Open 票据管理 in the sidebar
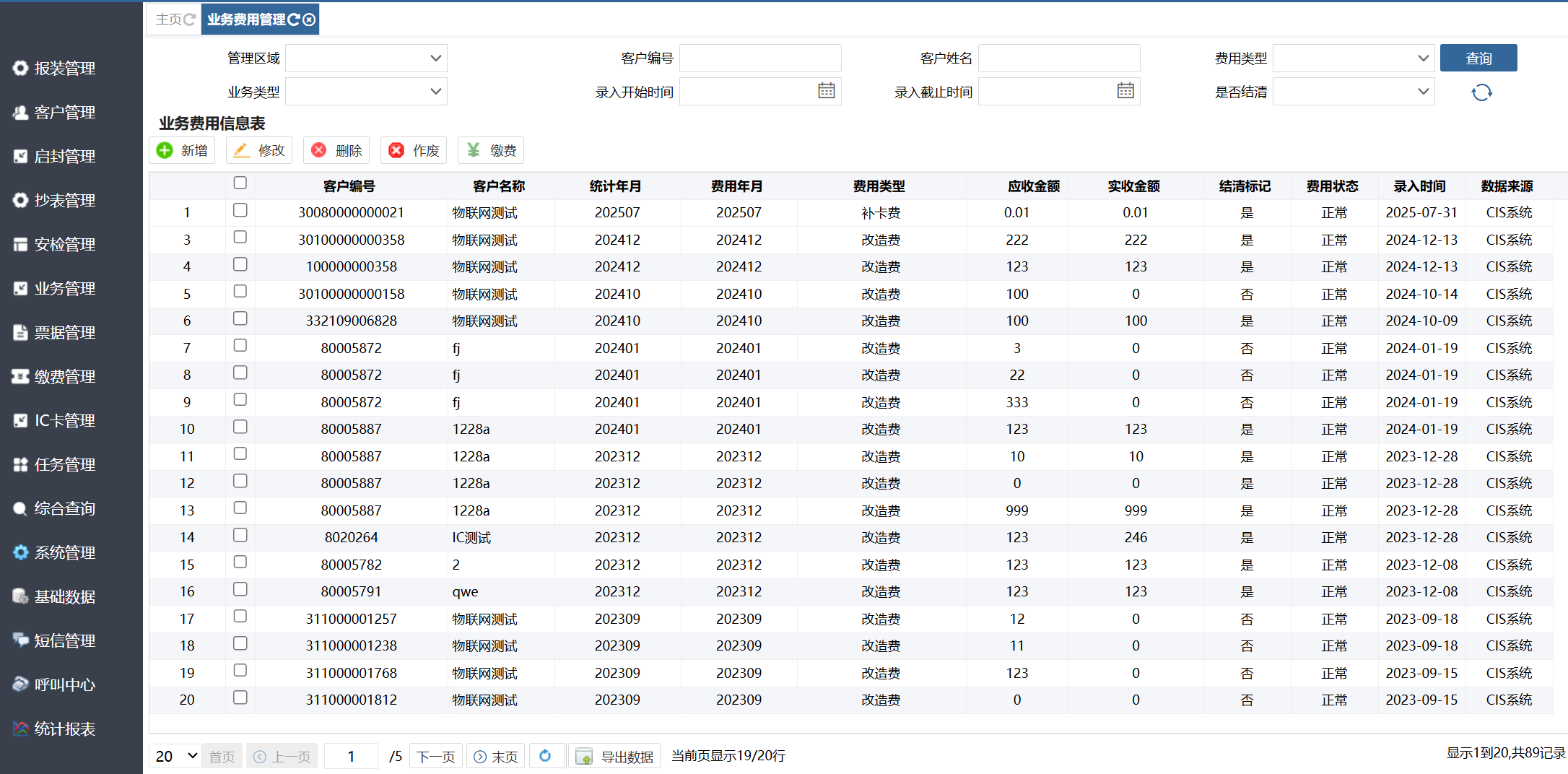Viewport: 1568px width, 774px height. tap(64, 332)
